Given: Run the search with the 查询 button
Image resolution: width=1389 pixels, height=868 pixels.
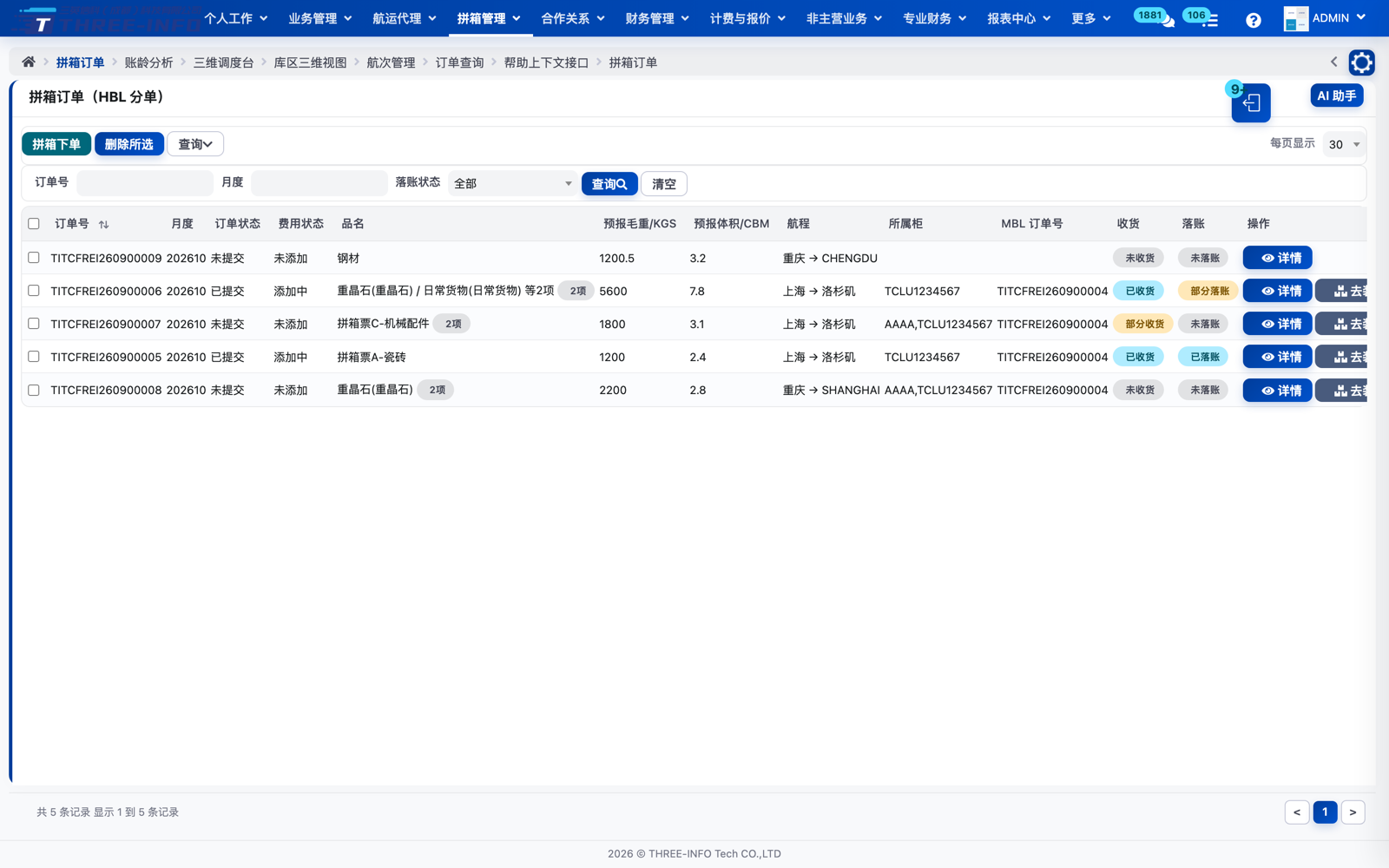Looking at the screenshot, I should [x=609, y=184].
